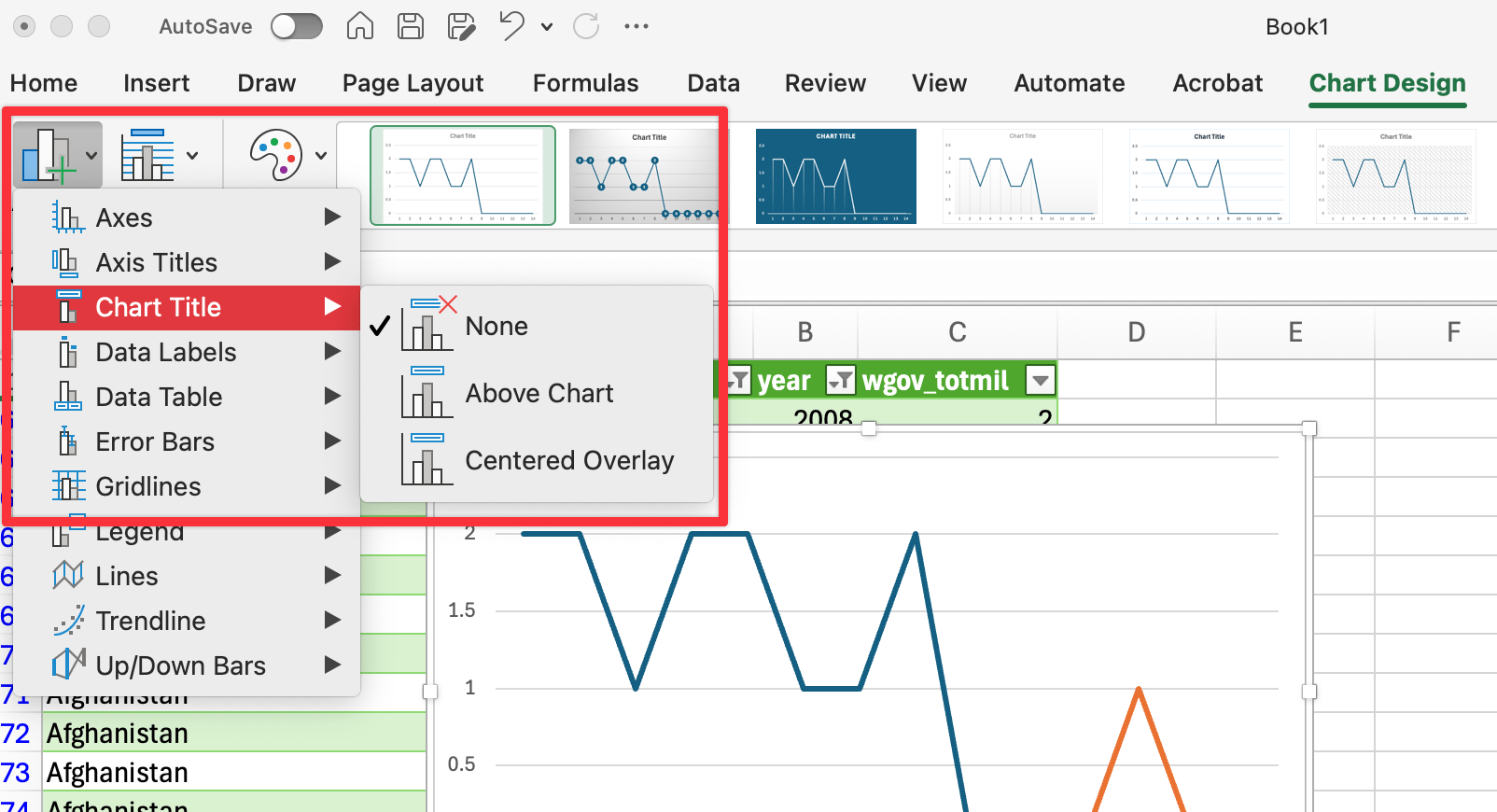1497x812 pixels.
Task: Select column D header
Action: coord(1136,332)
